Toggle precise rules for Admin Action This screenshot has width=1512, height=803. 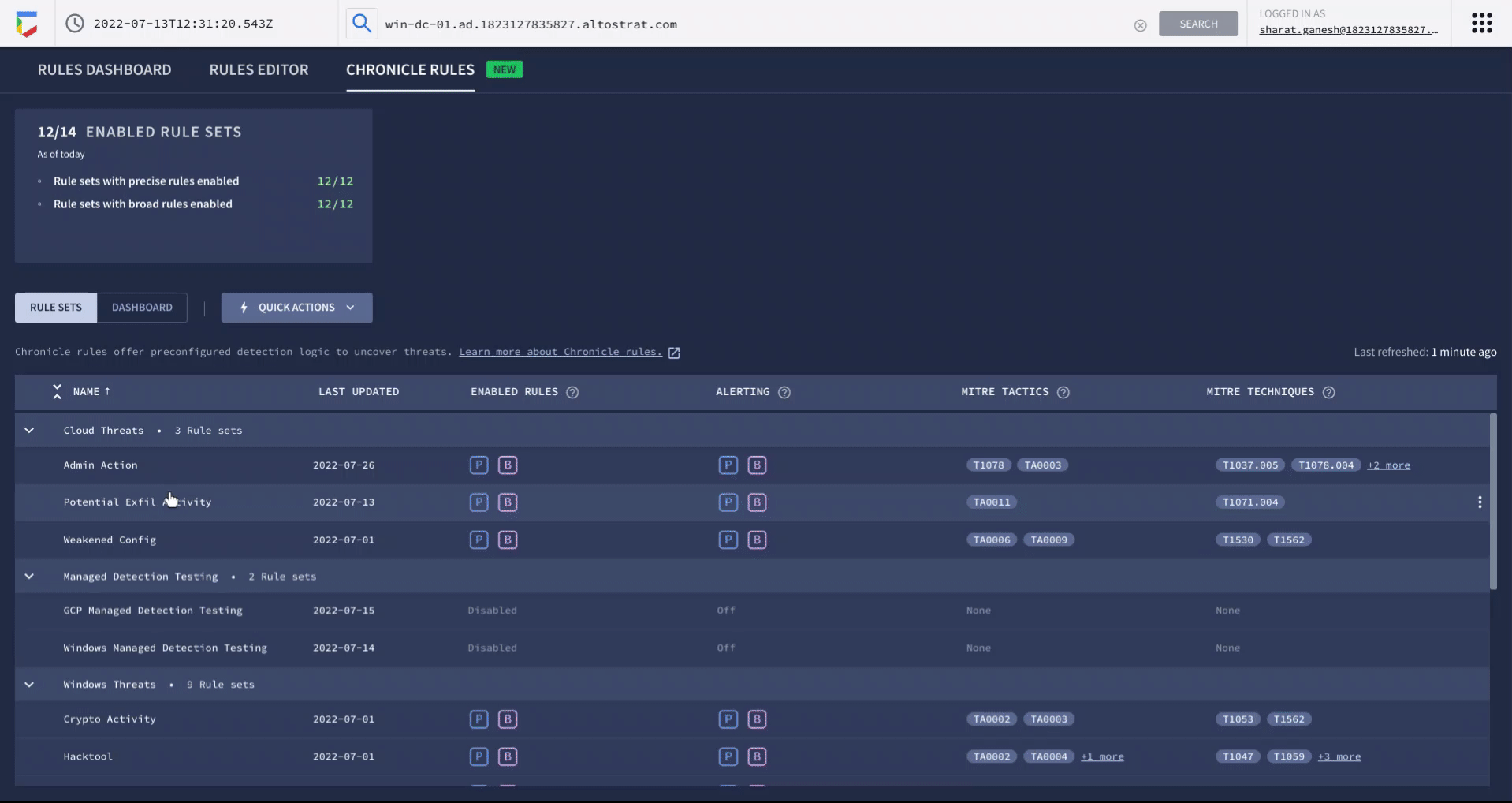(x=479, y=465)
